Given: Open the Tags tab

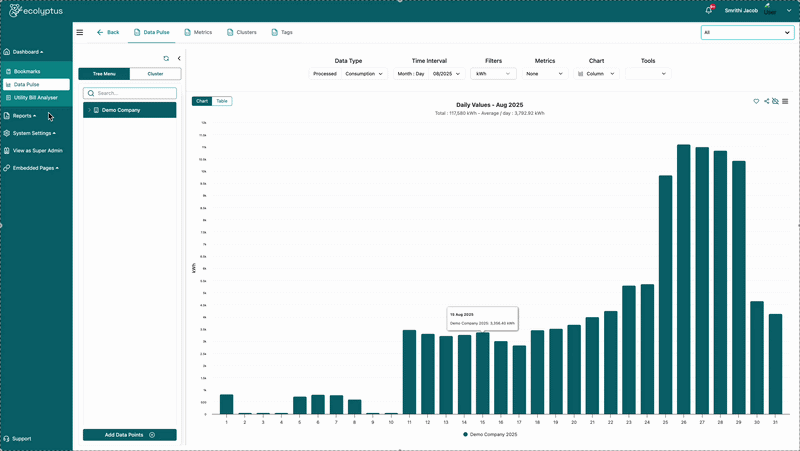Looking at the screenshot, I should pos(282,32).
